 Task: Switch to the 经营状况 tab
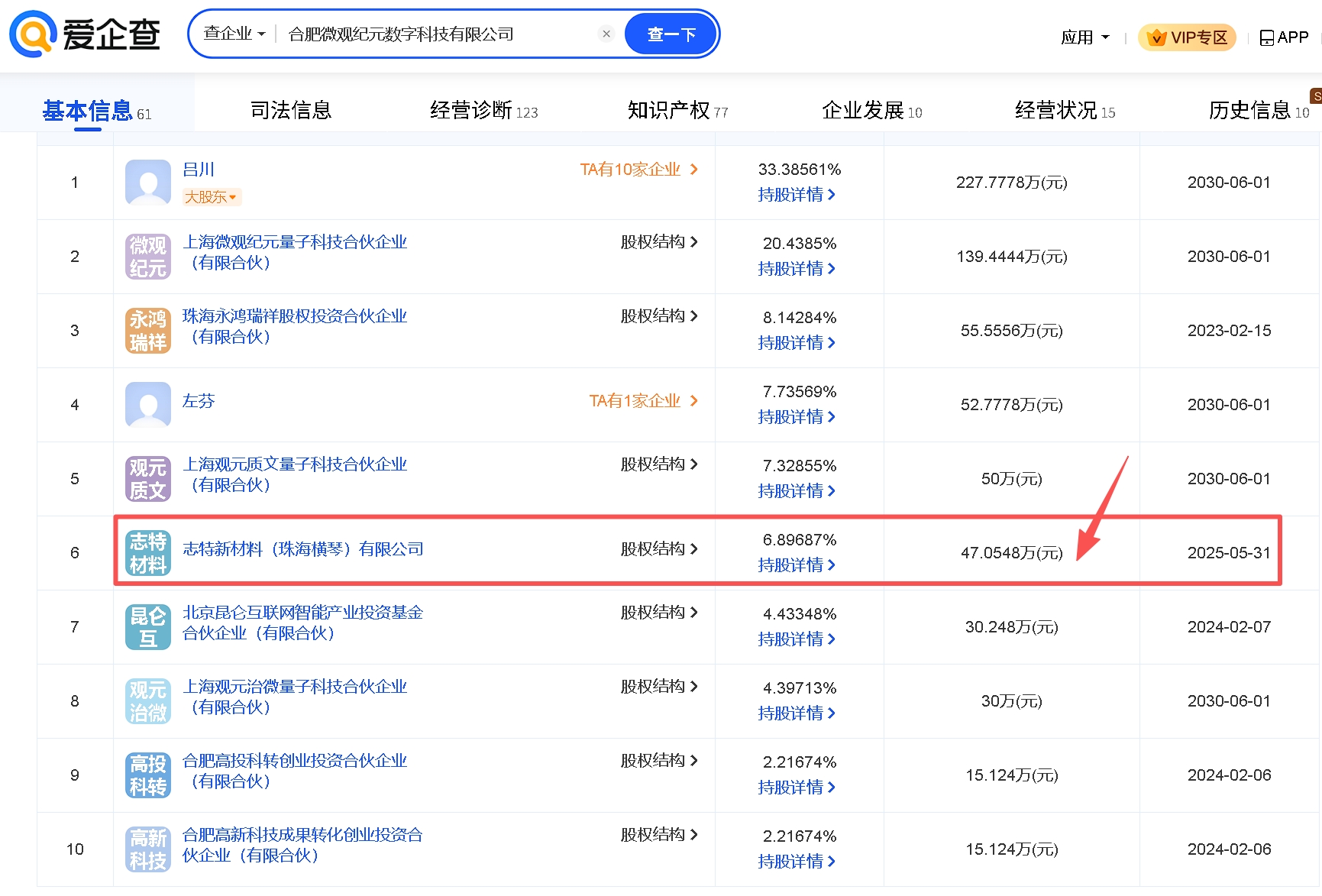point(1065,111)
